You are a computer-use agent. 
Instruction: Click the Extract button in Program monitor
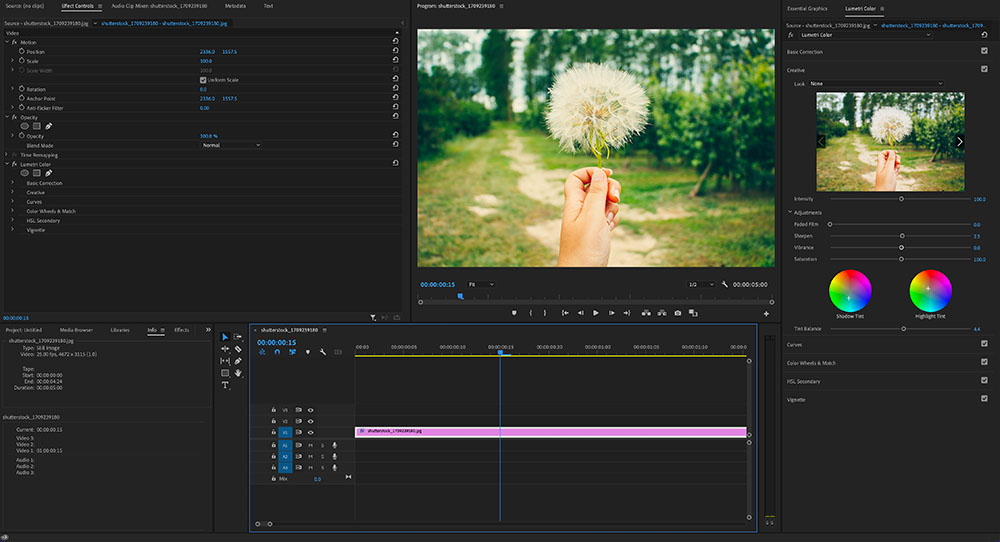662,313
